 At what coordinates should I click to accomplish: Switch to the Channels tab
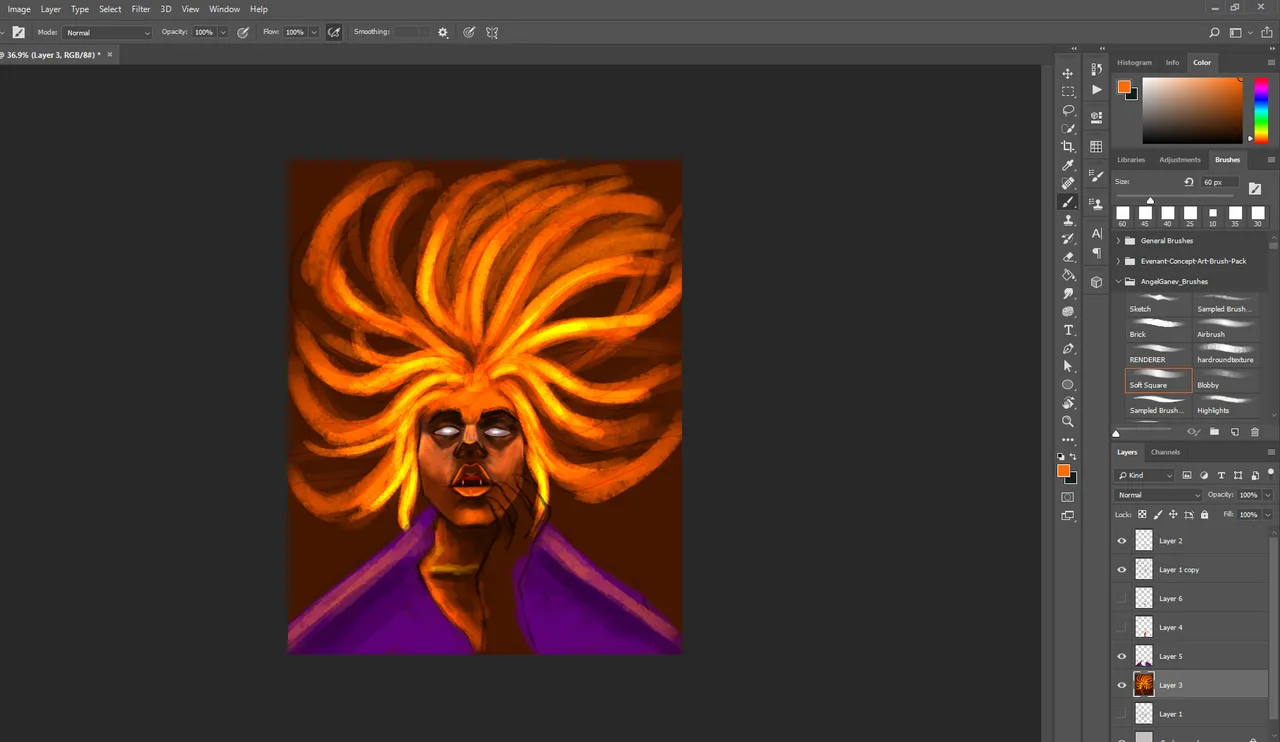1165,452
